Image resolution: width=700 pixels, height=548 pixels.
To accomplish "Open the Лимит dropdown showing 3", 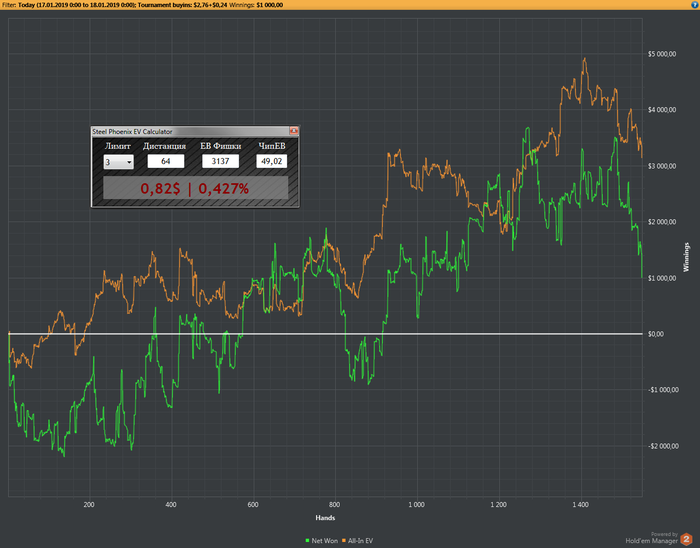I will click(118, 162).
